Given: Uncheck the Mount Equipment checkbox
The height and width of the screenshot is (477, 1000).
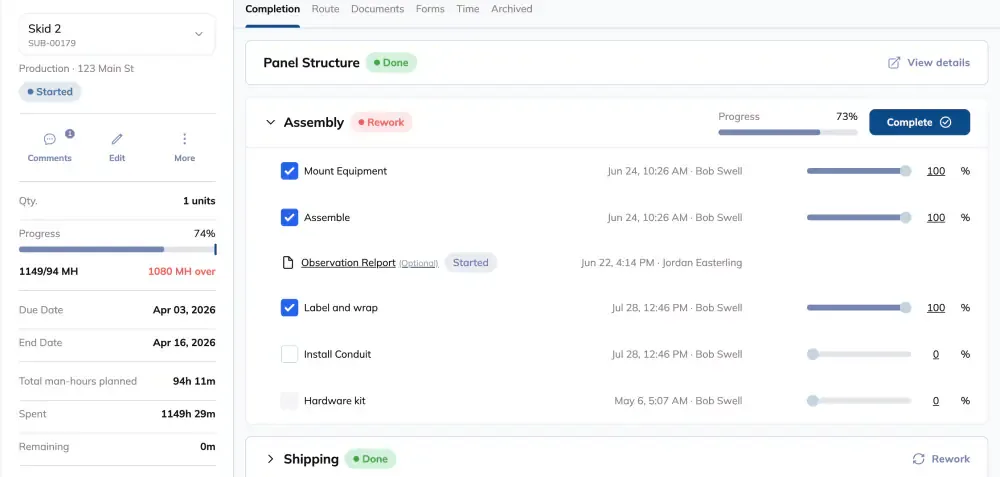Looking at the screenshot, I should point(290,171).
